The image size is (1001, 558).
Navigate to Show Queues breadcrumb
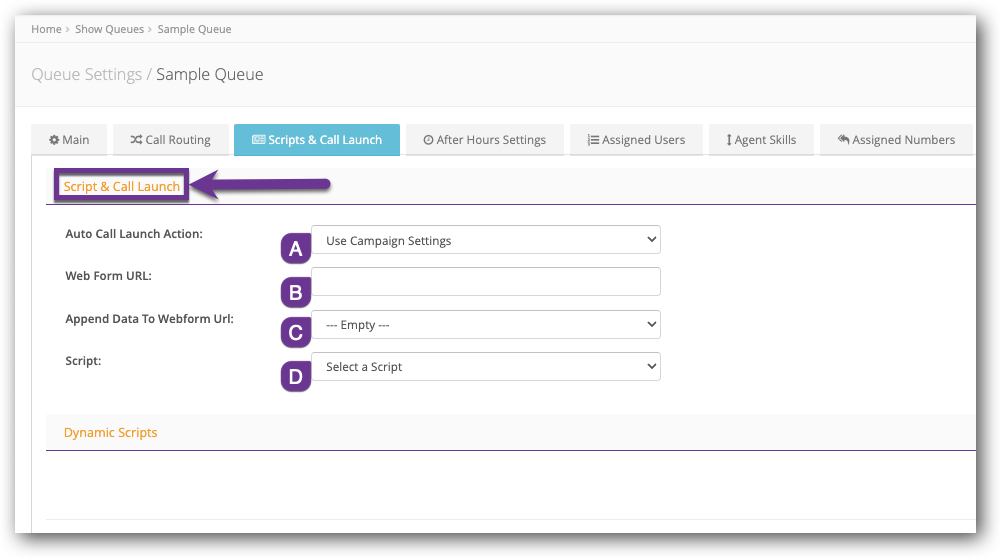[x=109, y=29]
